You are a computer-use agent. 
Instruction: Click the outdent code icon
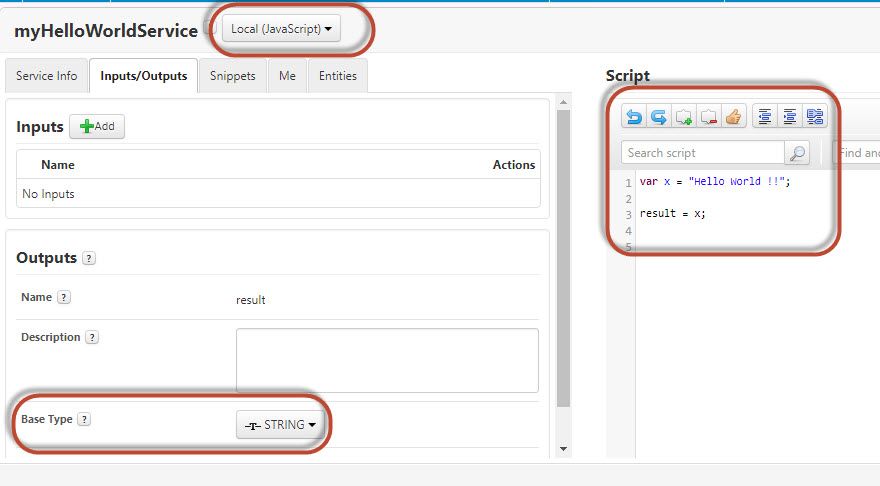pyautogui.click(x=764, y=117)
